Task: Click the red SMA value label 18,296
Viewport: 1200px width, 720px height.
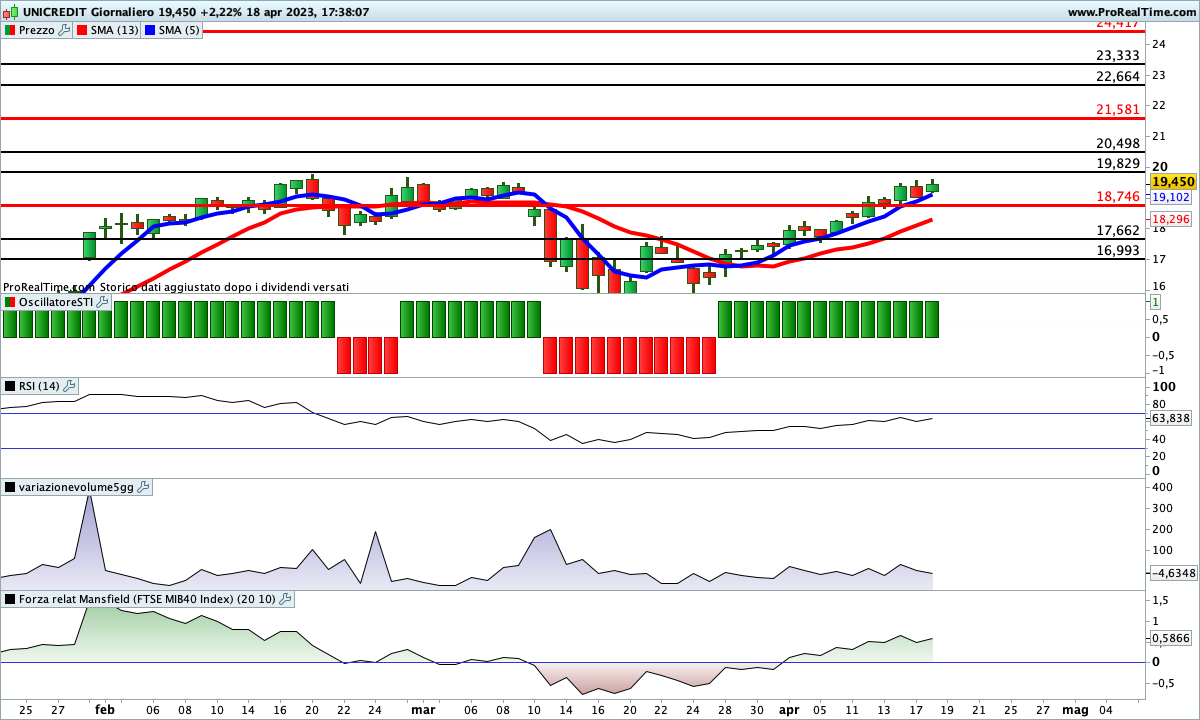Action: pyautogui.click(x=1171, y=219)
